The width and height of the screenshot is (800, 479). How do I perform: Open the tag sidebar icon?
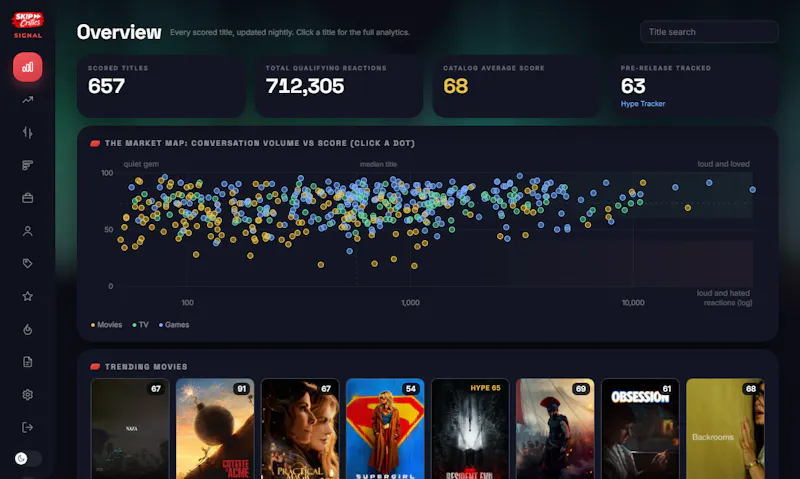pyautogui.click(x=28, y=263)
